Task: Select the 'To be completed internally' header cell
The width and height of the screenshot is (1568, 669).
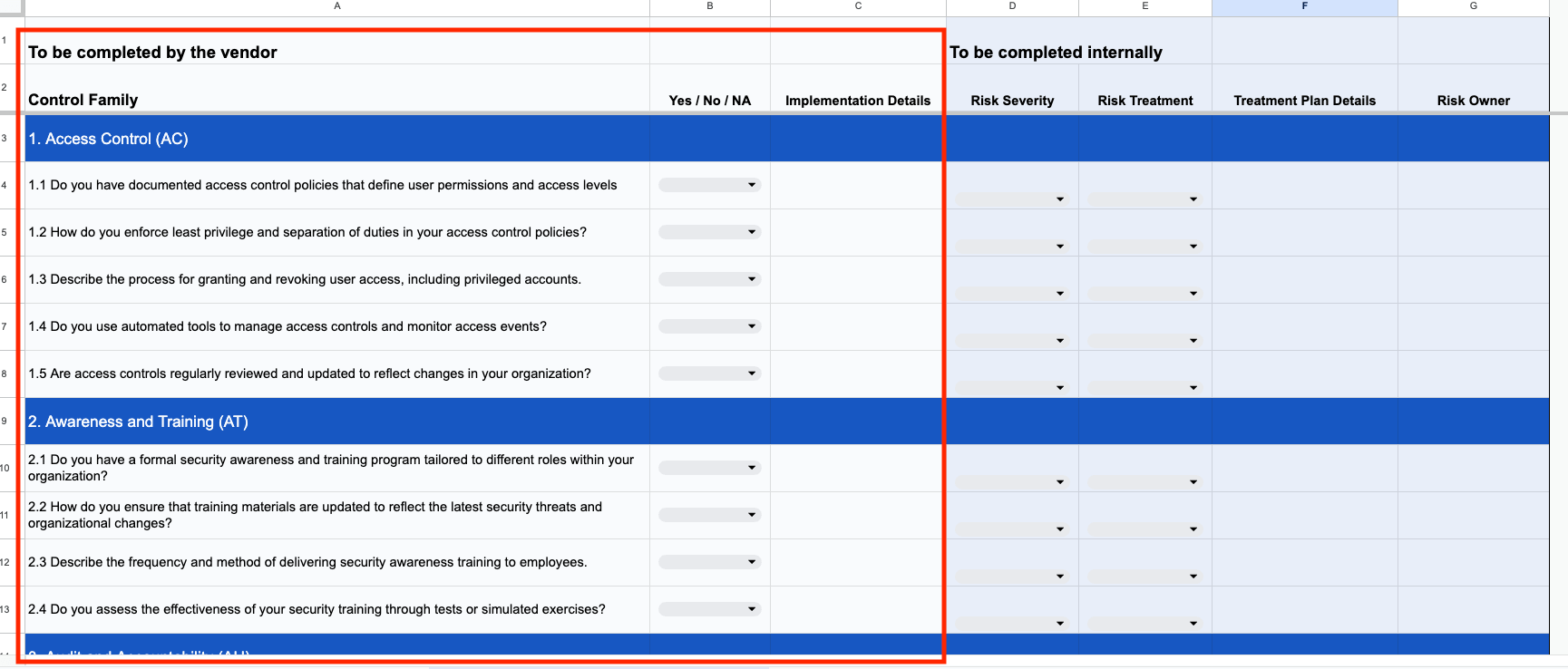Action: (x=1011, y=52)
